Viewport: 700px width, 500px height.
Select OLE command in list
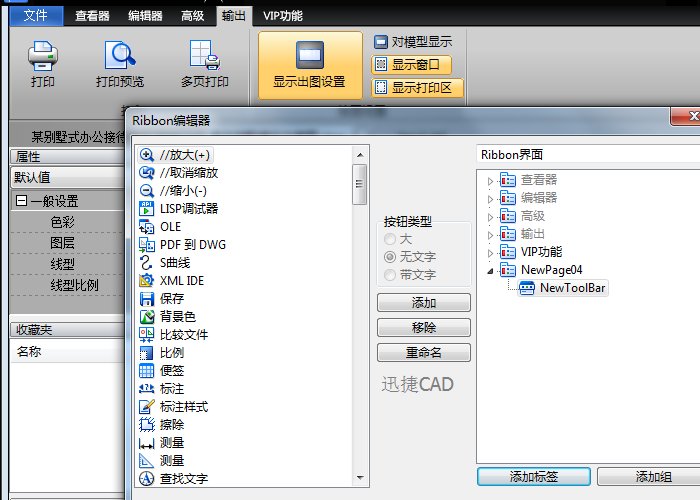coord(160,227)
